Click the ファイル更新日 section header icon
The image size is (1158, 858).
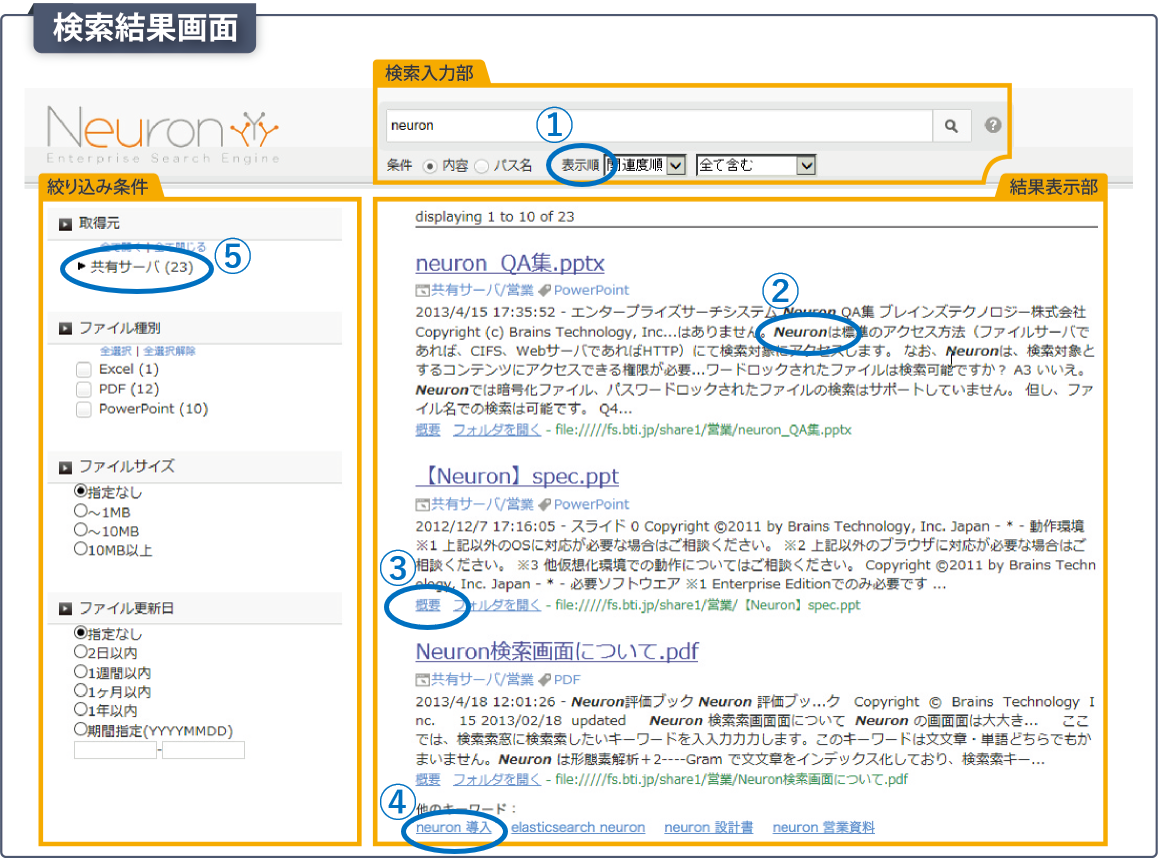pos(65,609)
